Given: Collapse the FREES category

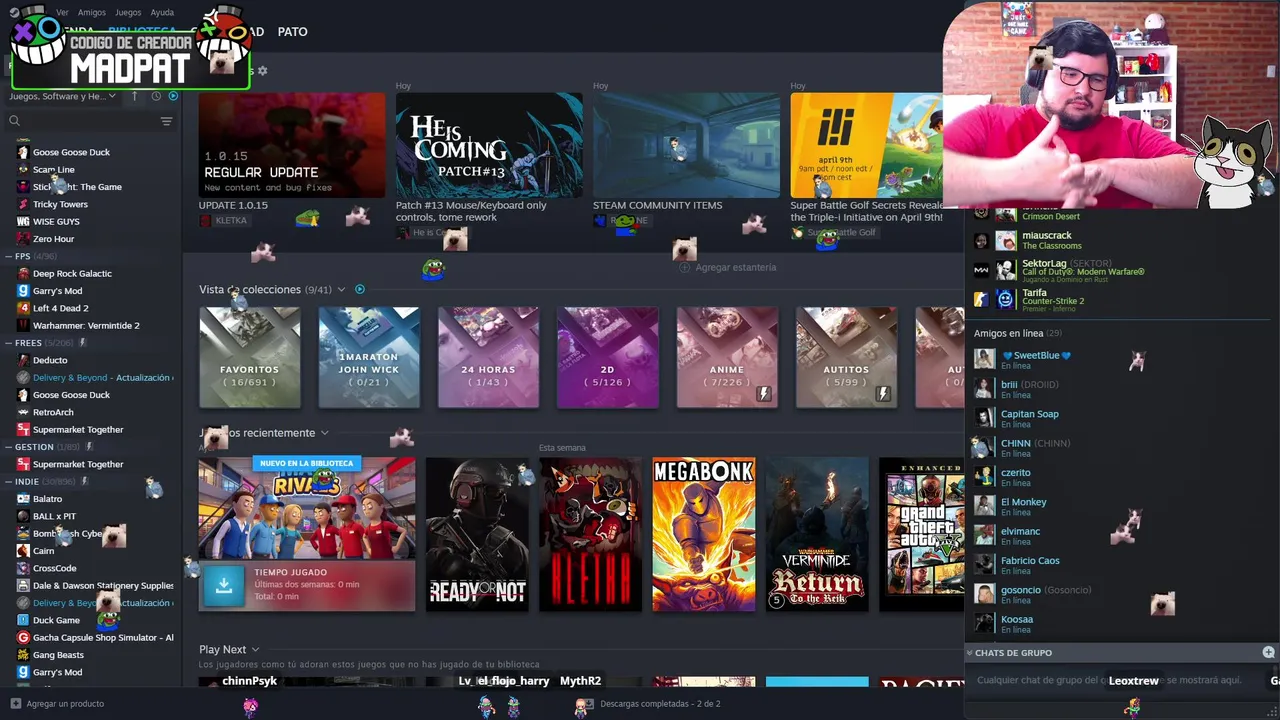Looking at the screenshot, I should pyautogui.click(x=9, y=343).
